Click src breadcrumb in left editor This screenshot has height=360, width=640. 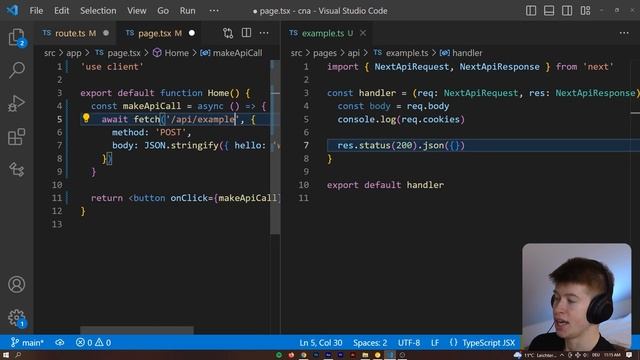point(49,53)
